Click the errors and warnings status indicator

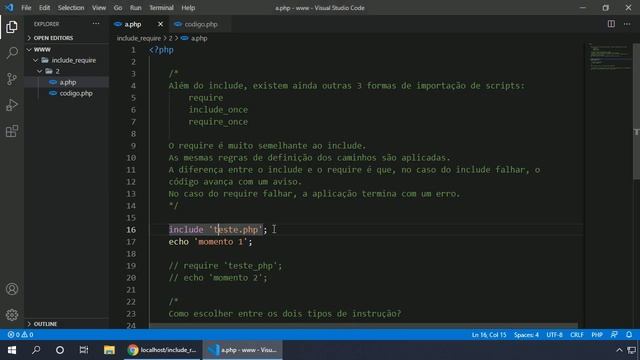coord(20,335)
